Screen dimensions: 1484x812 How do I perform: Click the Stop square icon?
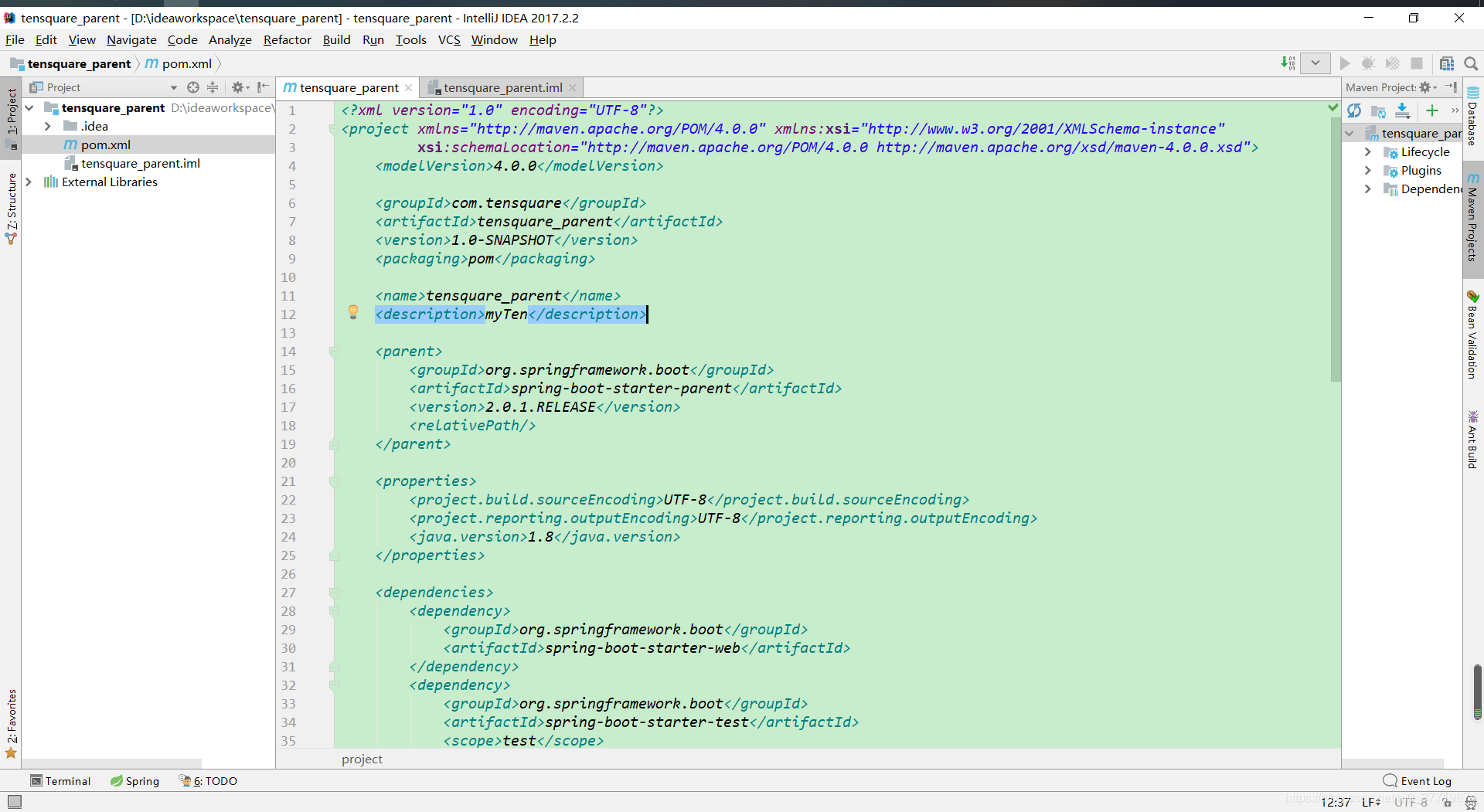1417,63
